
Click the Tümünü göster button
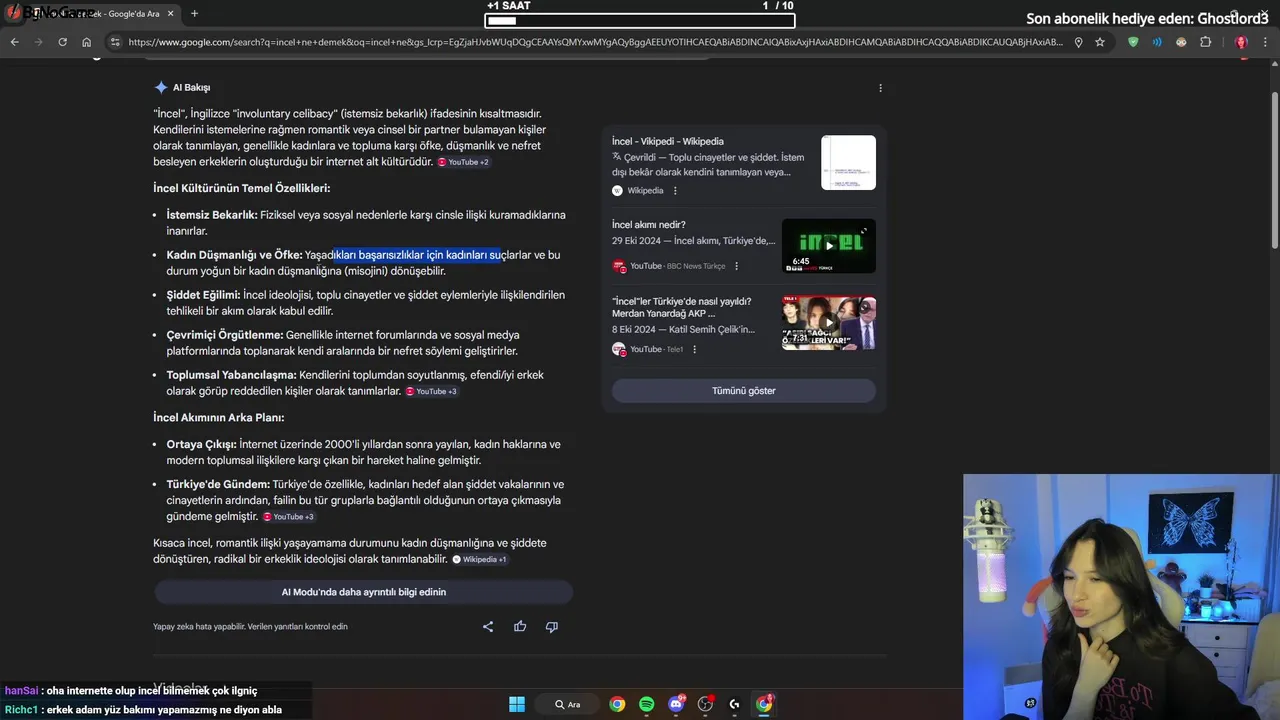[x=744, y=391]
